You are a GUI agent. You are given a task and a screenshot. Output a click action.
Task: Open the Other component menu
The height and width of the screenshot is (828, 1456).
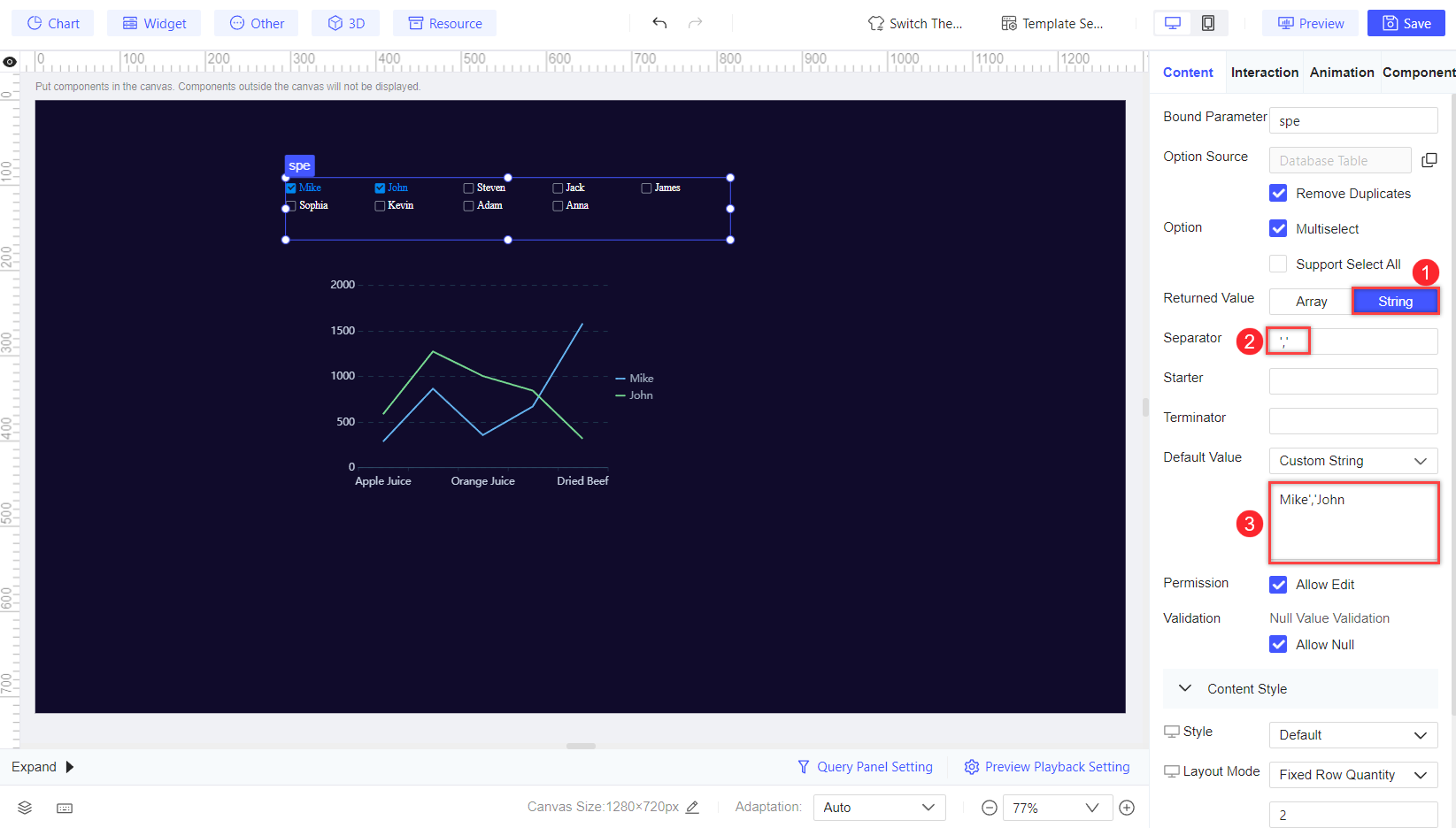point(257,23)
